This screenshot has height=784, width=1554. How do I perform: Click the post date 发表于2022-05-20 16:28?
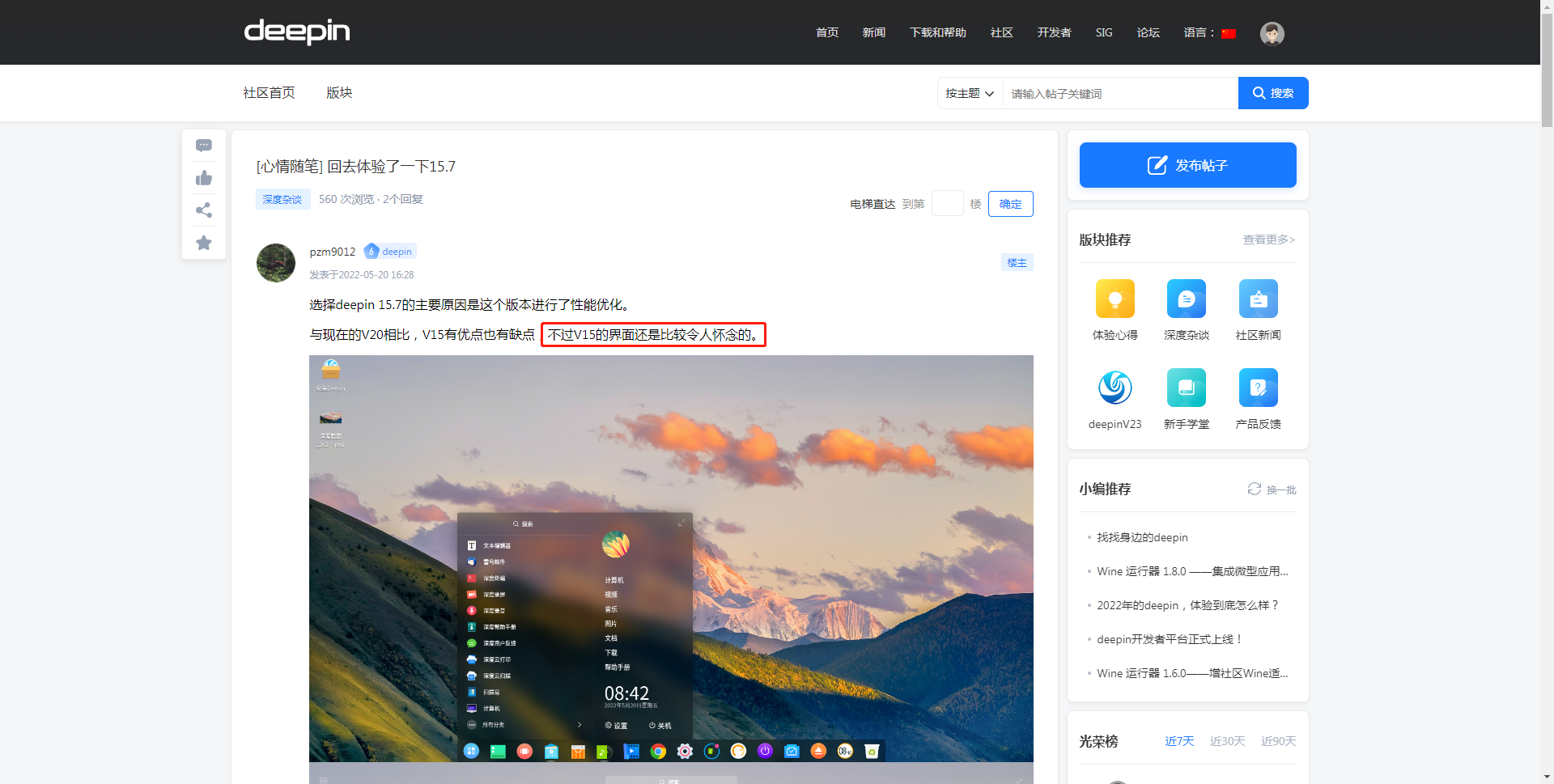tap(362, 275)
